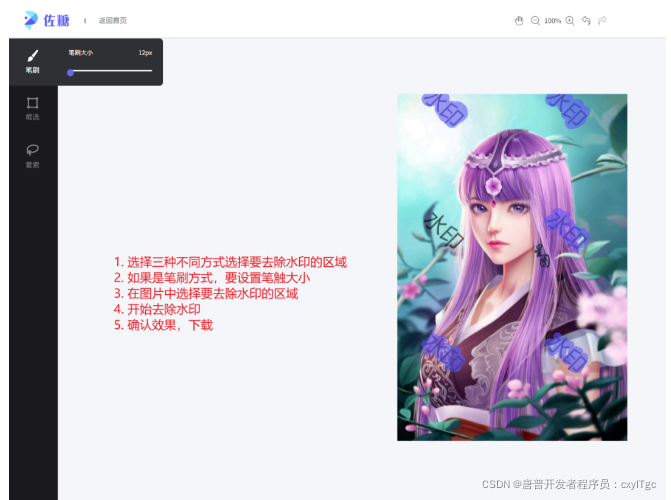Click the 佐糖 logo
671x500 pixels.
[47, 20]
